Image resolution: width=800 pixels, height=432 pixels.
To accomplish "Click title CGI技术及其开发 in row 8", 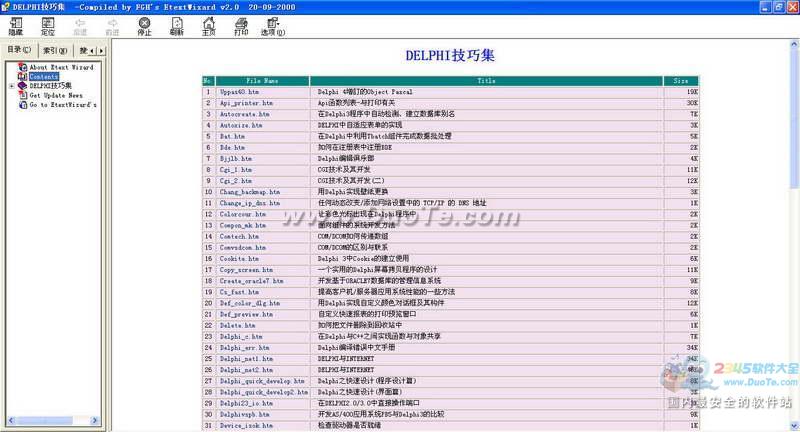I will click(344, 169).
